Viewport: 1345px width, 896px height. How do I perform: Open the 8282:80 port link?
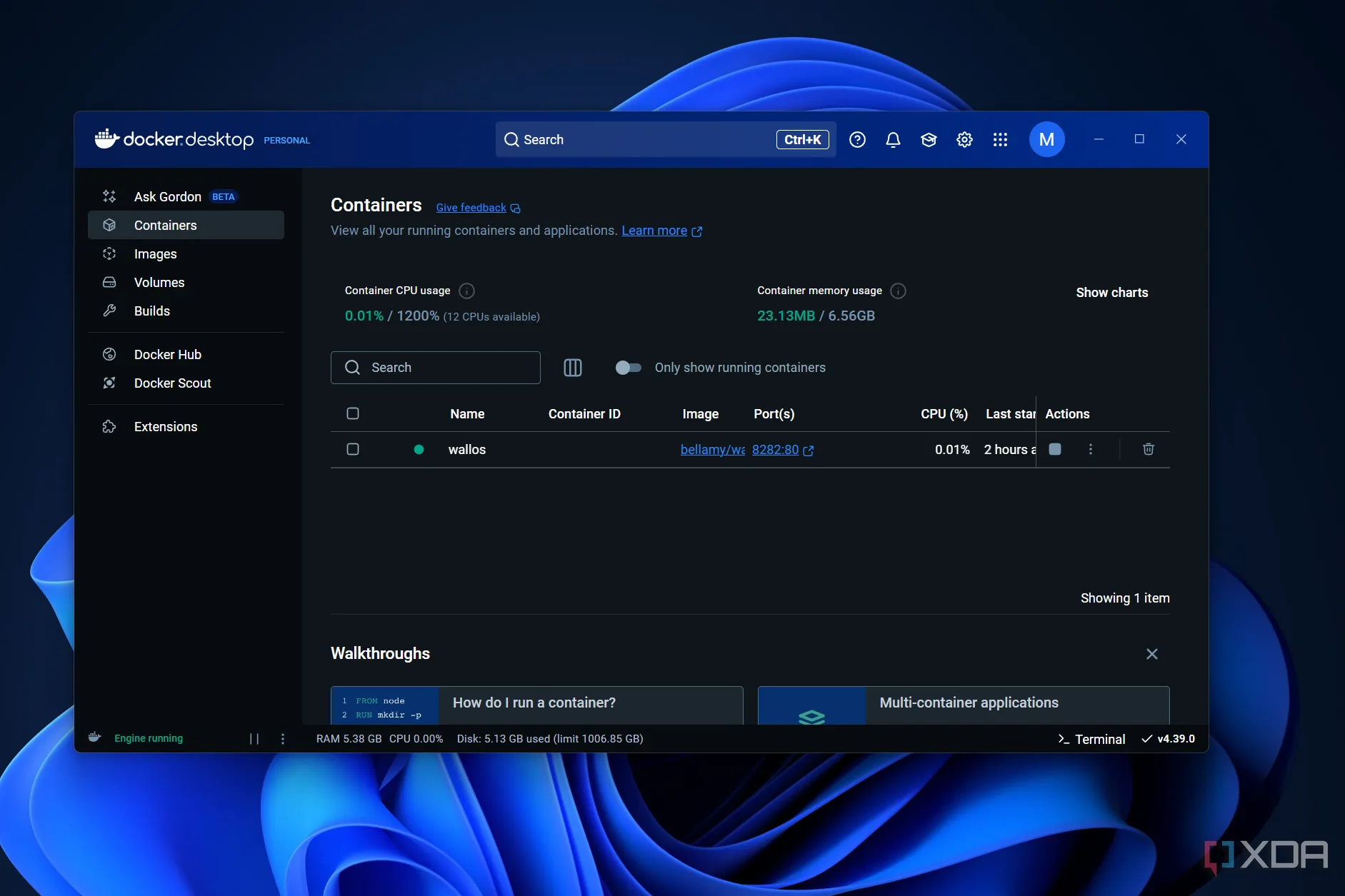click(x=775, y=450)
